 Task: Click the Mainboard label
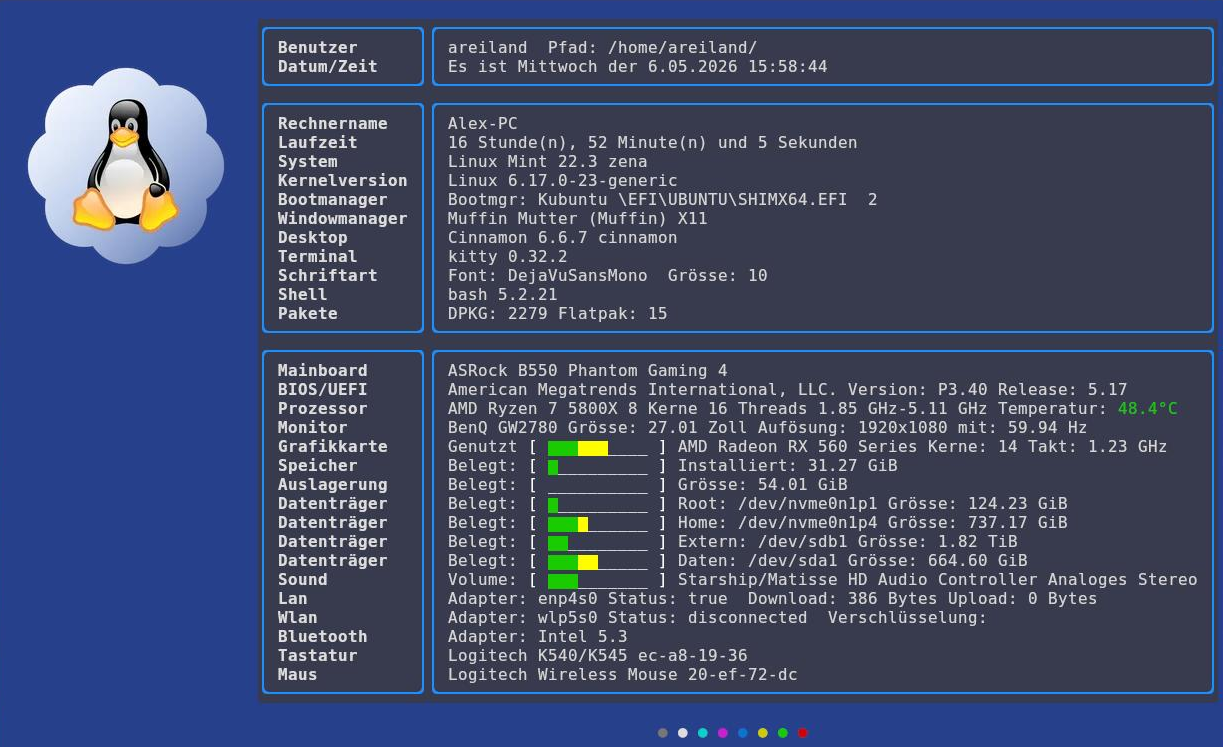[323, 371]
